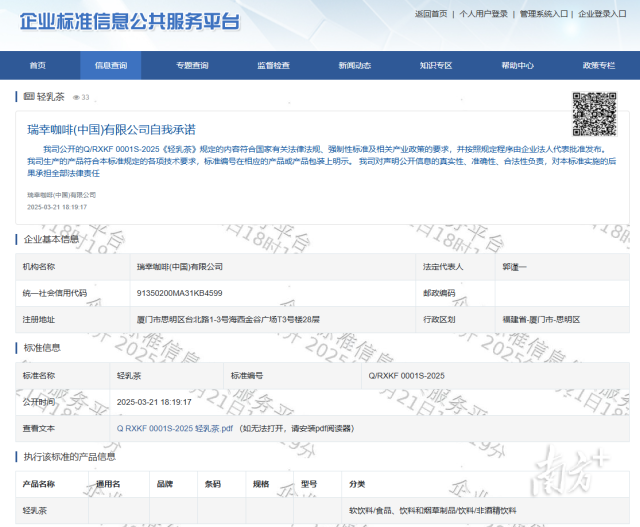
Task: Click the icon before 轻乳茶 title
Action: tap(29, 96)
